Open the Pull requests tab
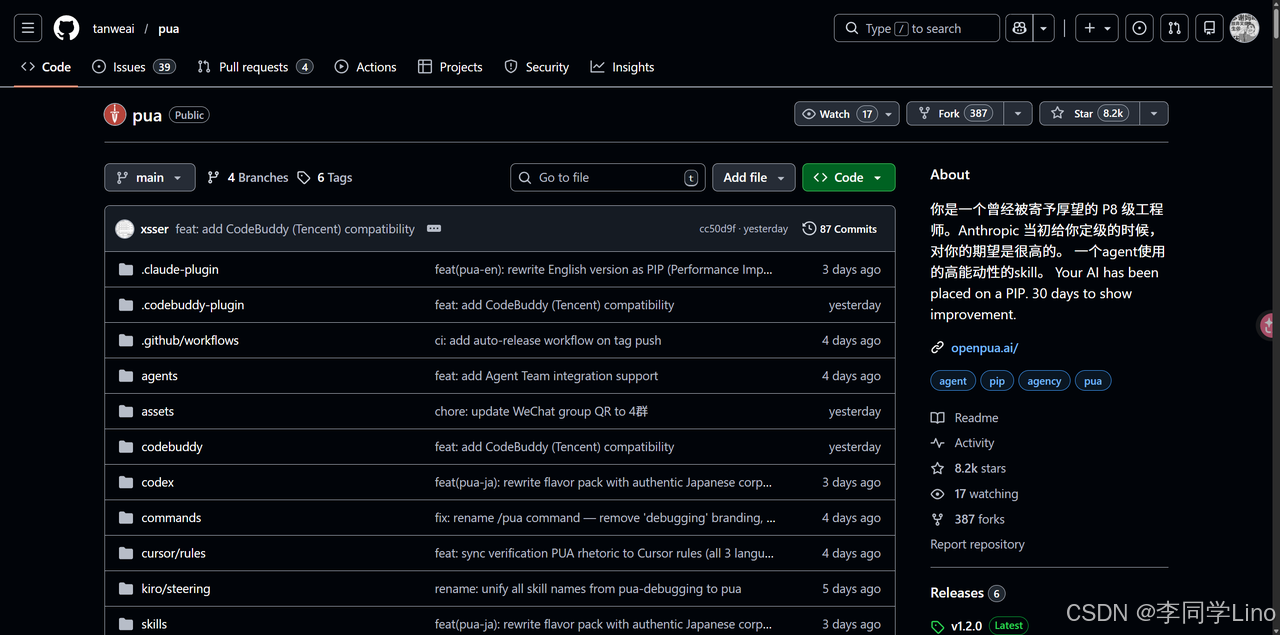 (x=255, y=67)
